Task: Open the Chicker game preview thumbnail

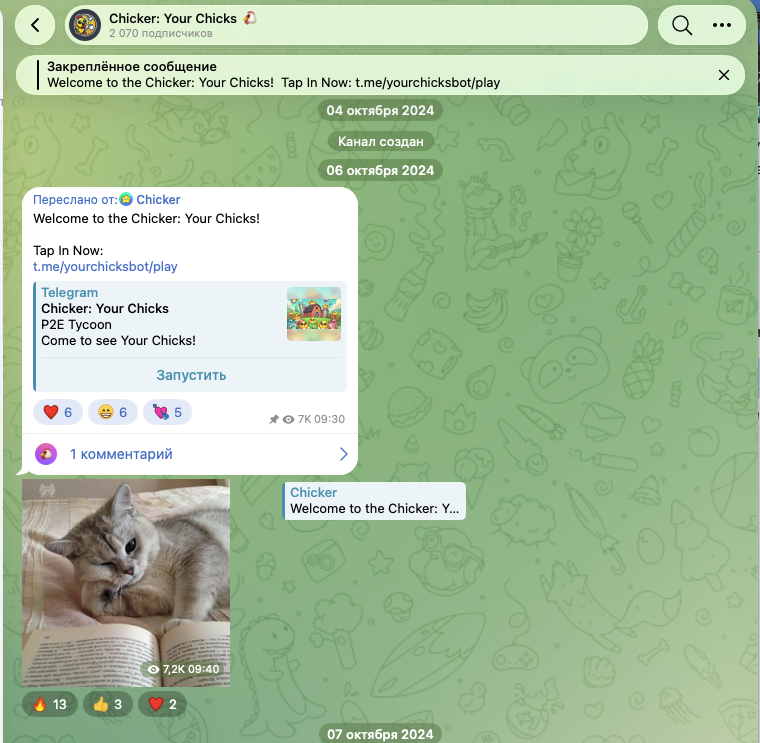Action: (x=314, y=314)
